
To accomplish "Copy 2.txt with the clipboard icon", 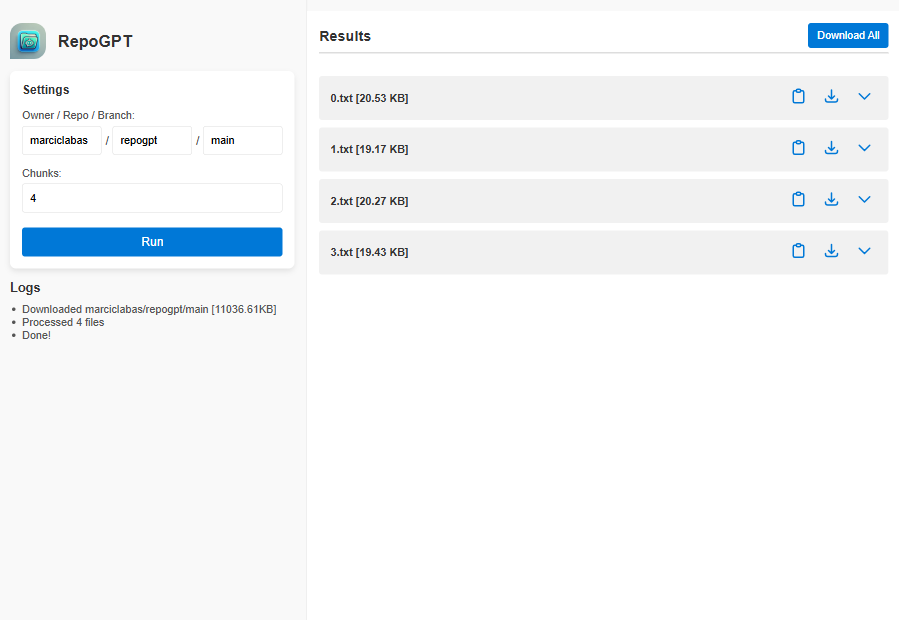I will click(x=798, y=200).
